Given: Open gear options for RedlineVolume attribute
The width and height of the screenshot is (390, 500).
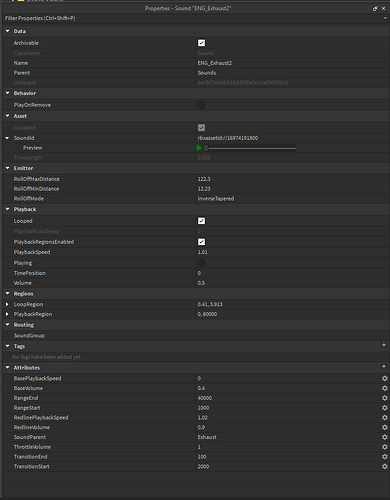Looking at the screenshot, I should 385,427.
